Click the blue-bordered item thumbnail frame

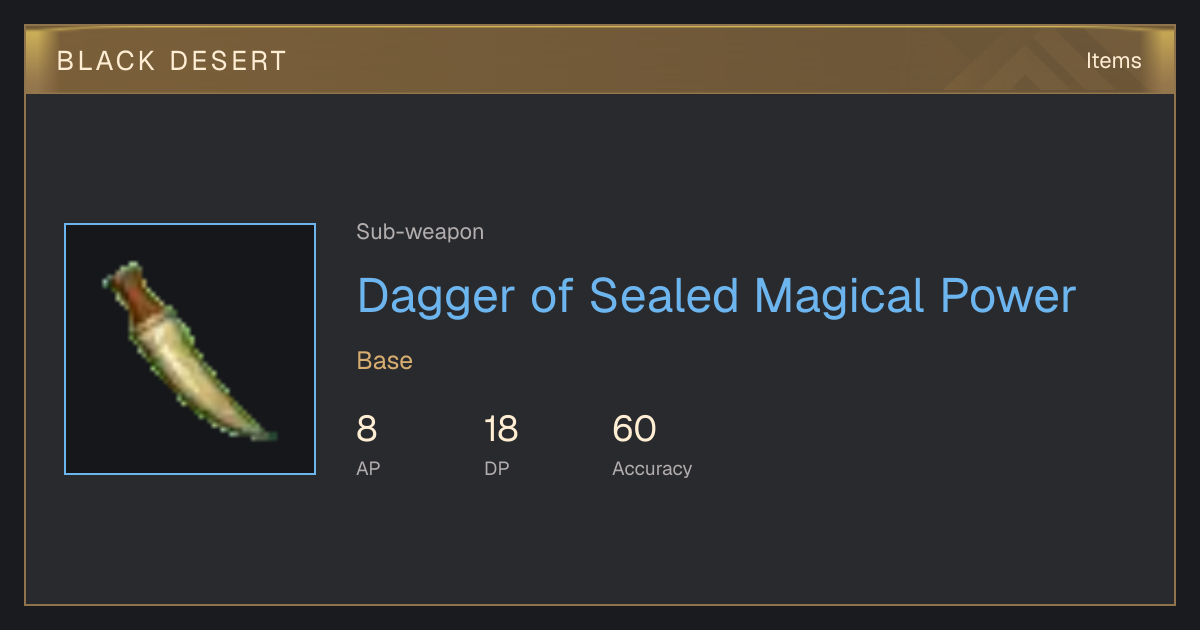190,349
